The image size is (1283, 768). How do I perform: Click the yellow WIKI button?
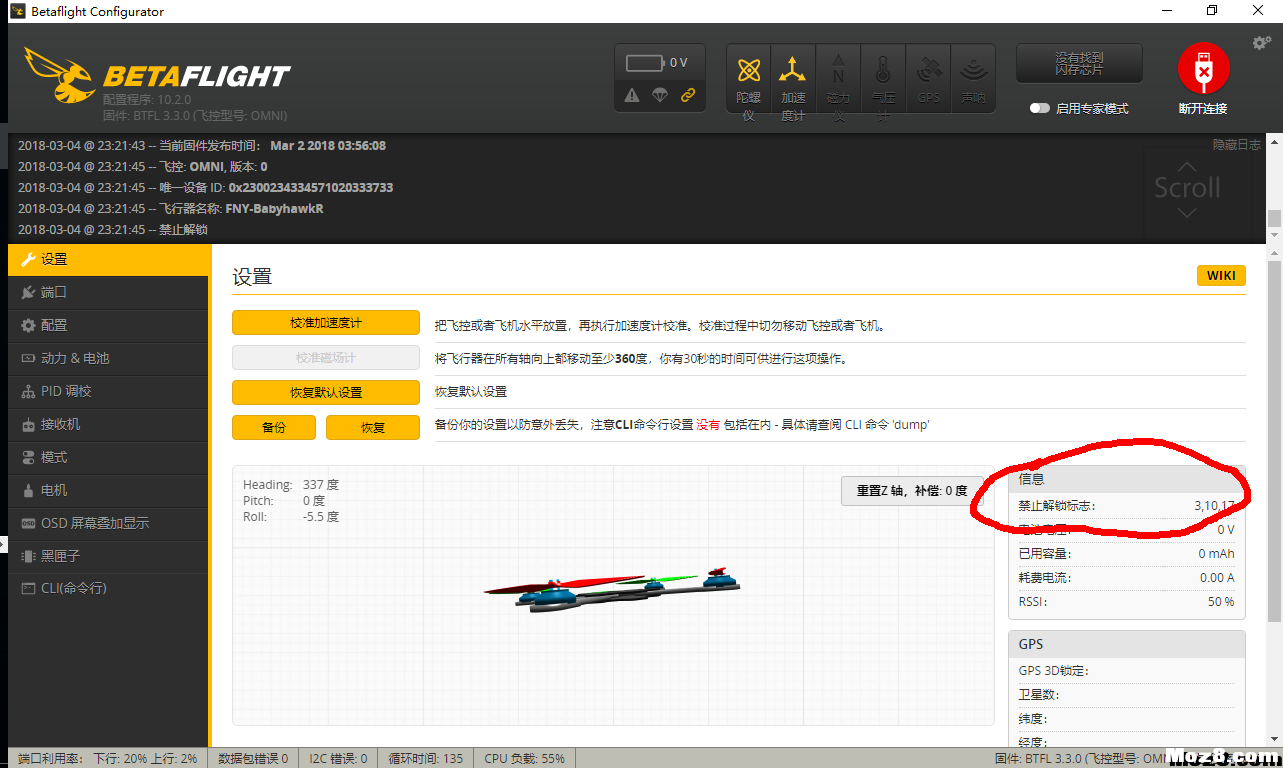tap(1221, 276)
